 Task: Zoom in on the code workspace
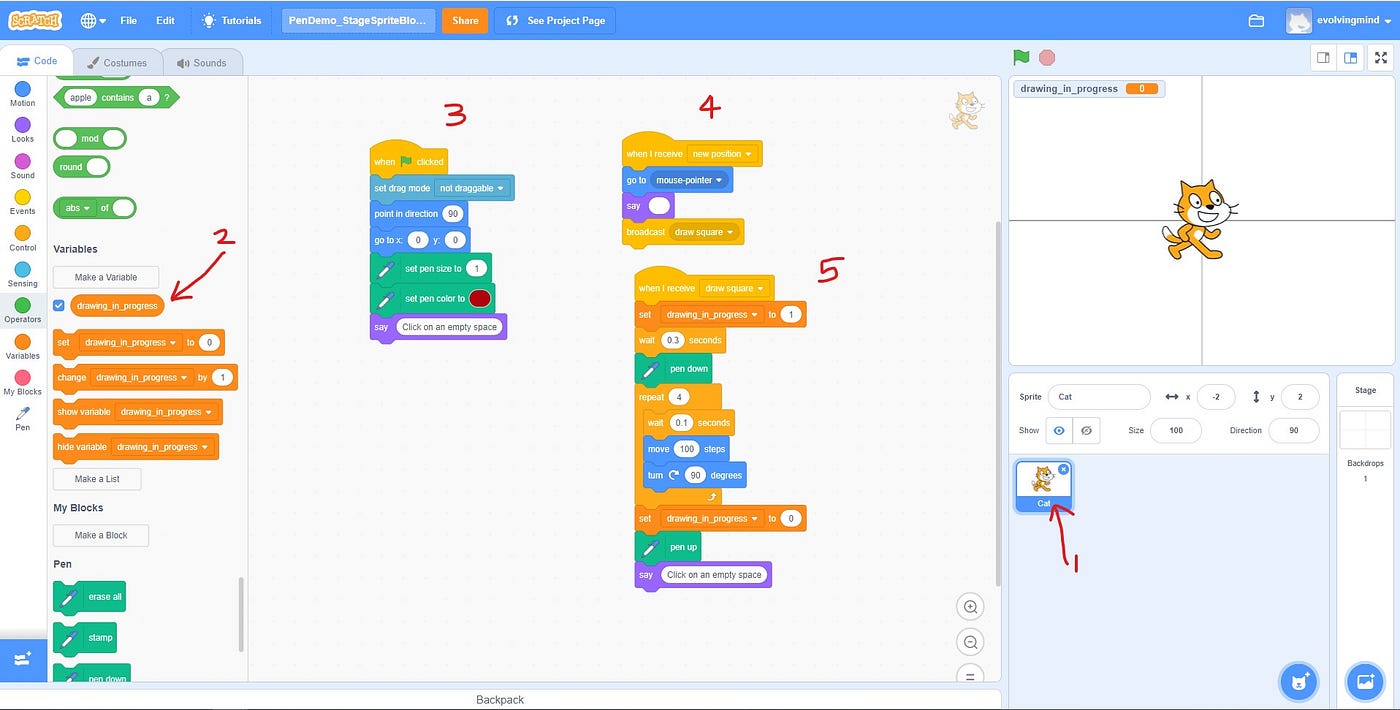(x=970, y=606)
